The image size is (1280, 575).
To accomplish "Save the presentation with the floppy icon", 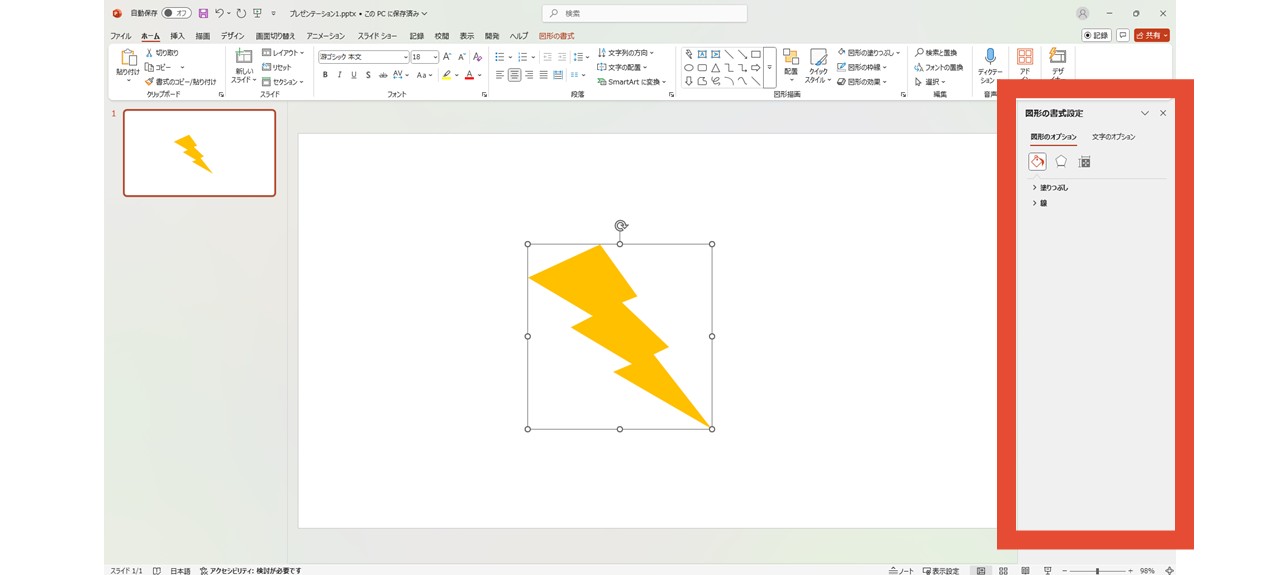I will pos(203,13).
